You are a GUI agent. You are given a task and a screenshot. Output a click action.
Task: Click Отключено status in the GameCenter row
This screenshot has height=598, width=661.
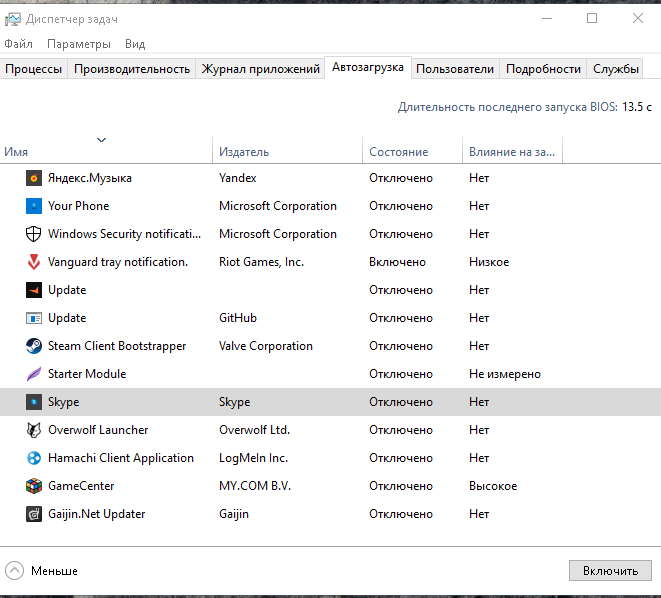coord(400,486)
